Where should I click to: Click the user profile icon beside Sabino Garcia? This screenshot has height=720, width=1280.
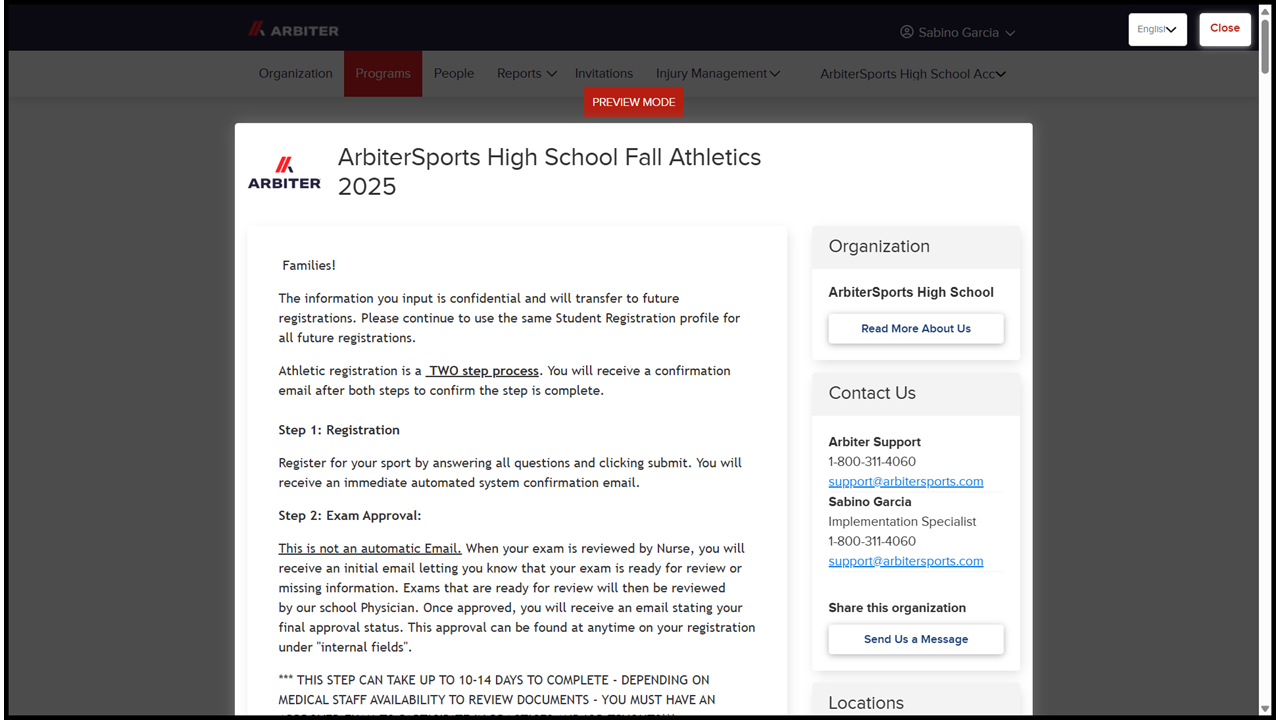pyautogui.click(x=907, y=32)
